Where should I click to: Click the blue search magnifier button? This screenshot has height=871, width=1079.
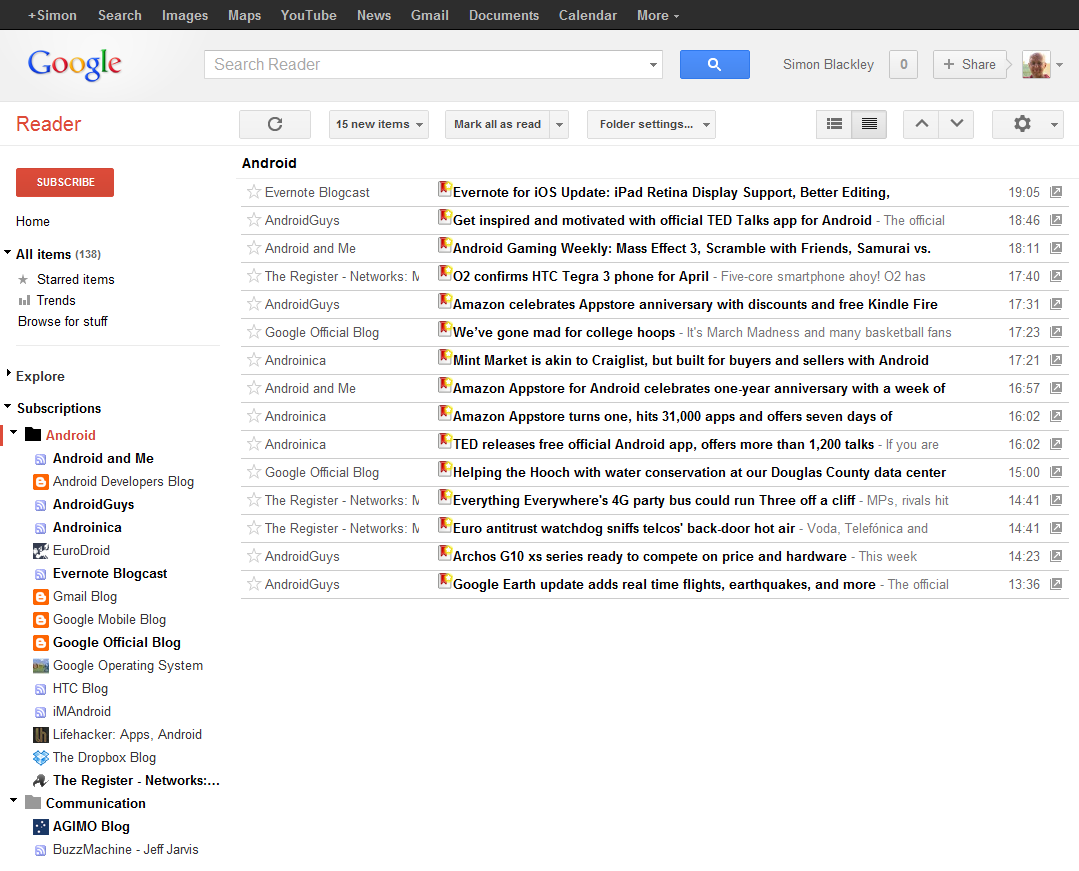[x=714, y=65]
